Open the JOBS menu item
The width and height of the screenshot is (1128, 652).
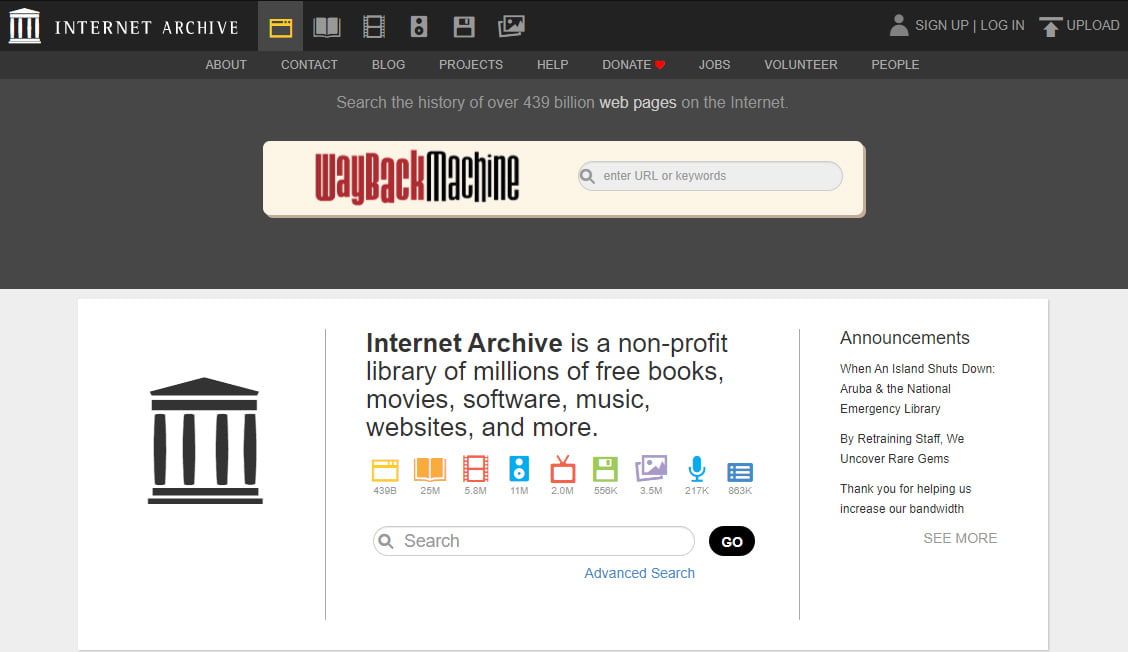(x=714, y=65)
